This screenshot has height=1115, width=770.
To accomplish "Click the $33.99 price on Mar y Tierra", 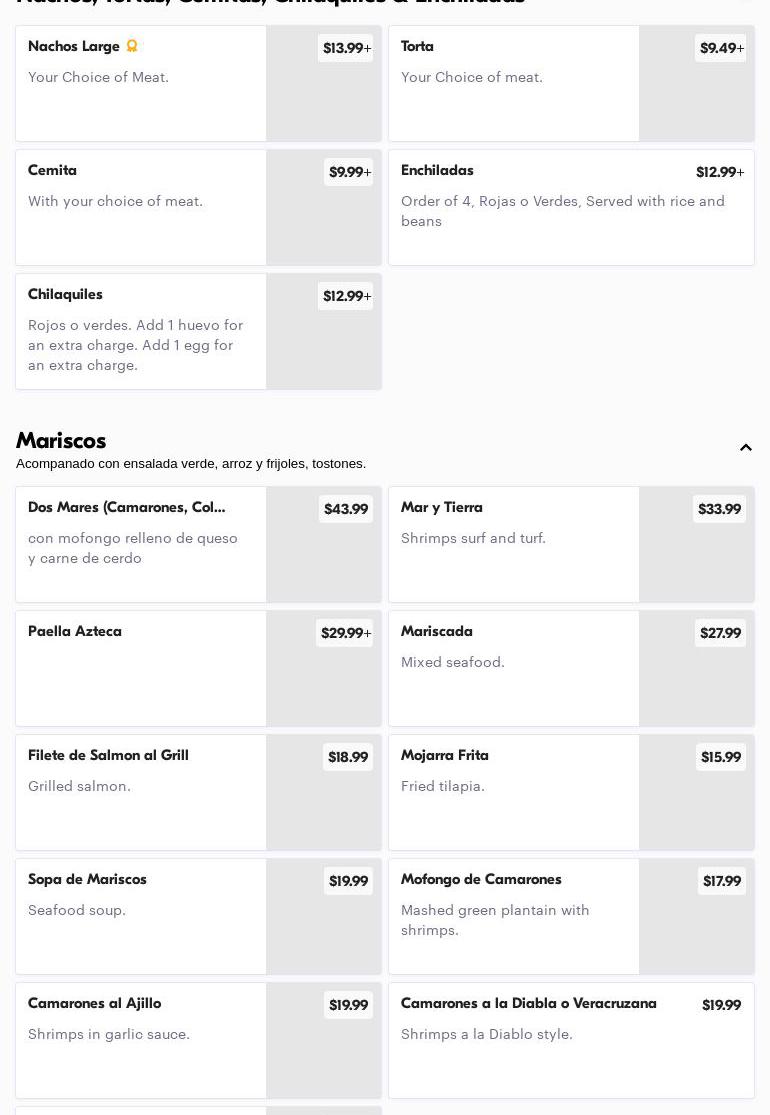I will coord(719,510).
